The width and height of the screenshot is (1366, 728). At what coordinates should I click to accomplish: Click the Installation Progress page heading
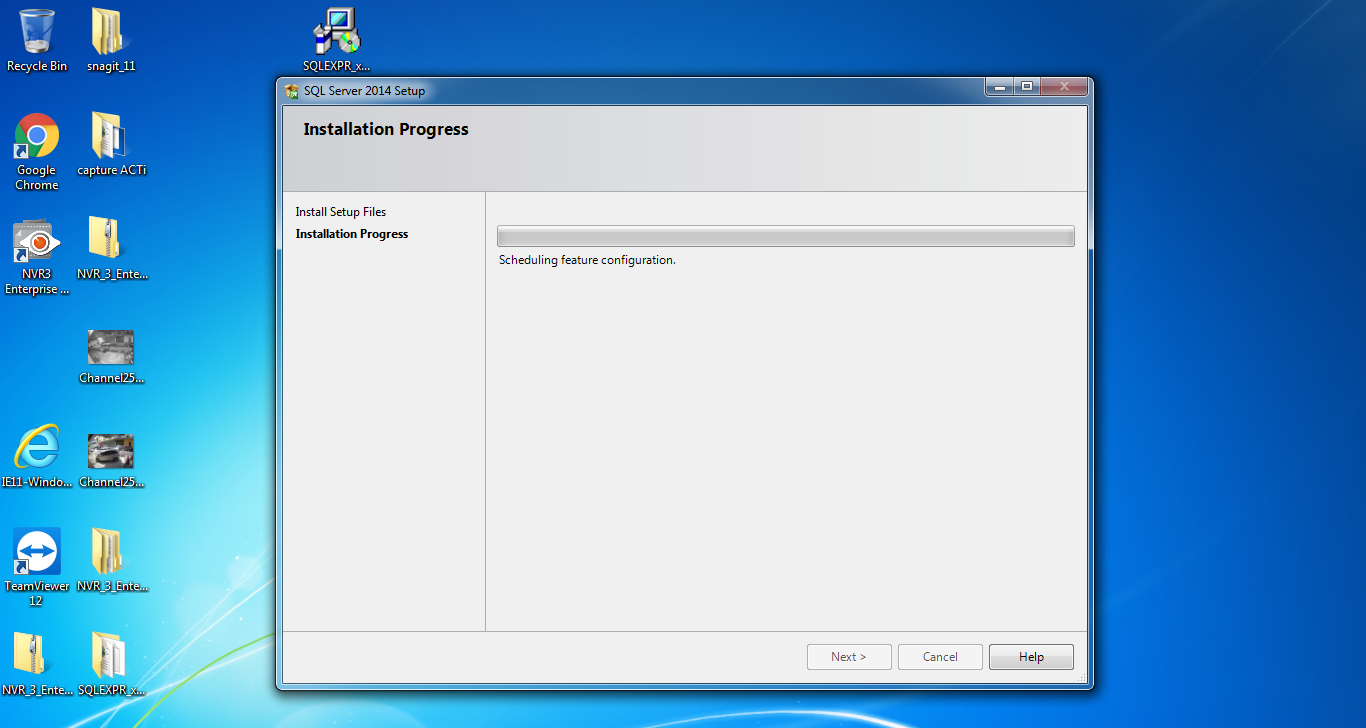click(386, 129)
